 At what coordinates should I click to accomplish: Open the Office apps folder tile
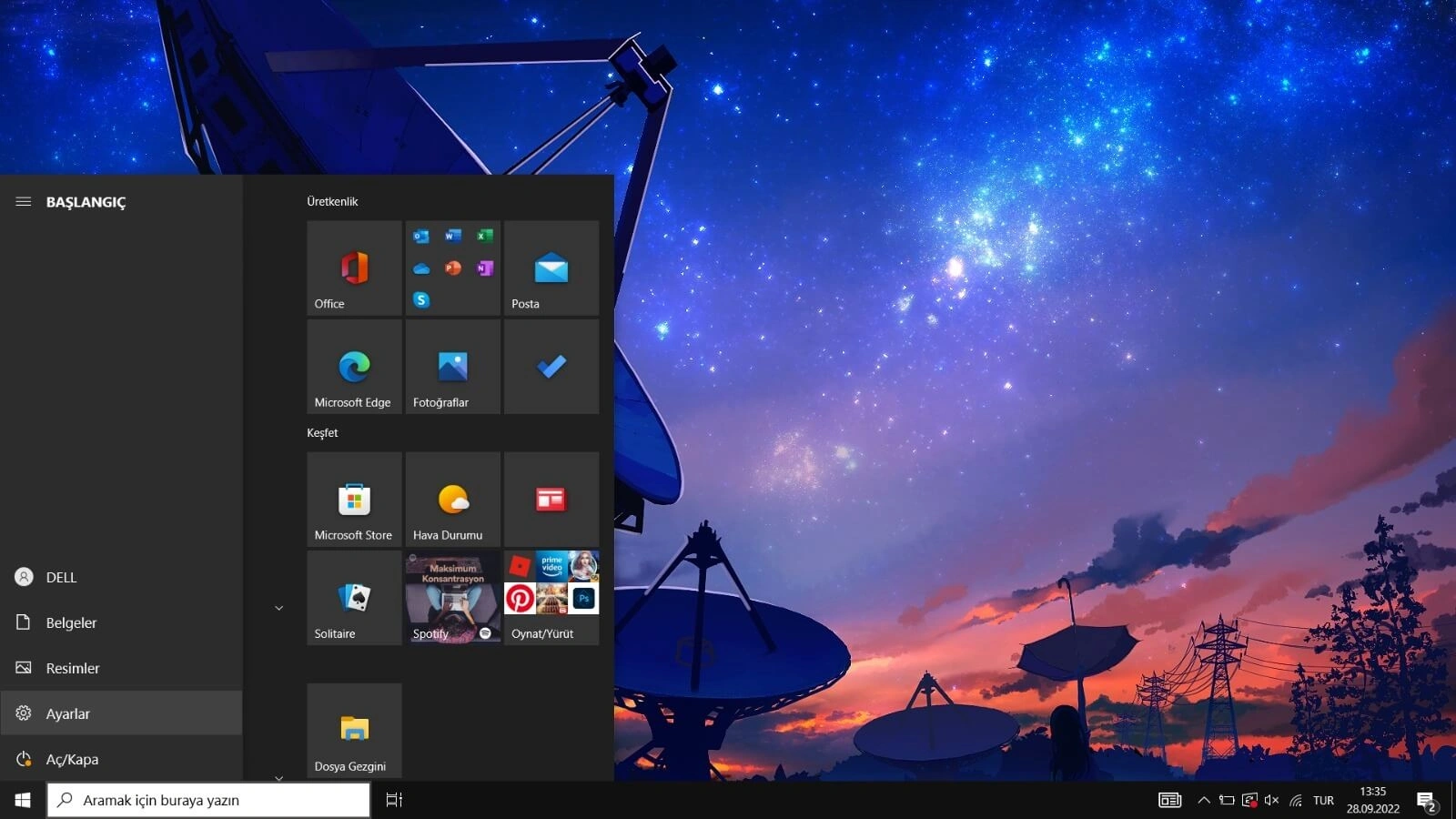(452, 268)
